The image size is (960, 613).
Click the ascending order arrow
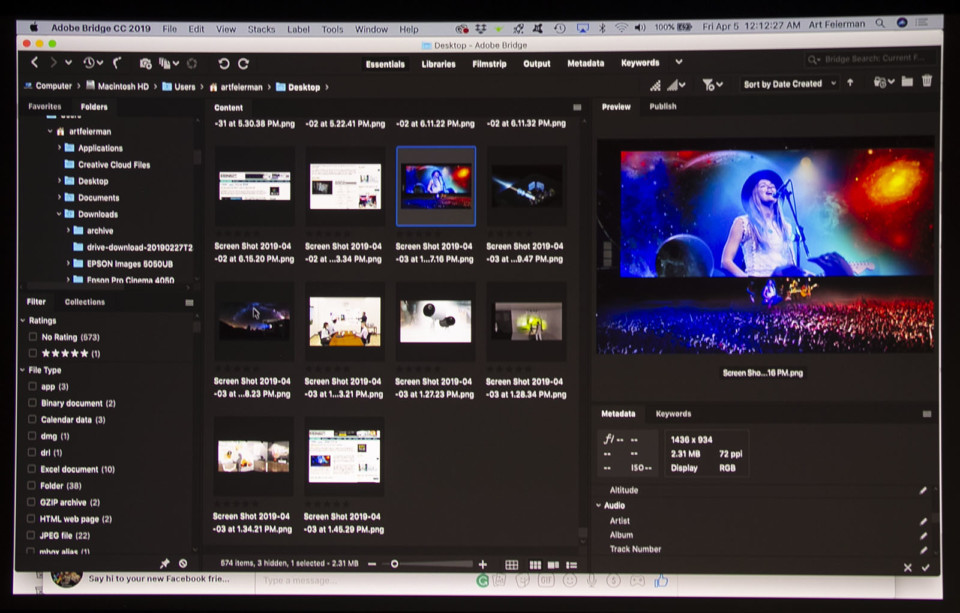tap(850, 83)
